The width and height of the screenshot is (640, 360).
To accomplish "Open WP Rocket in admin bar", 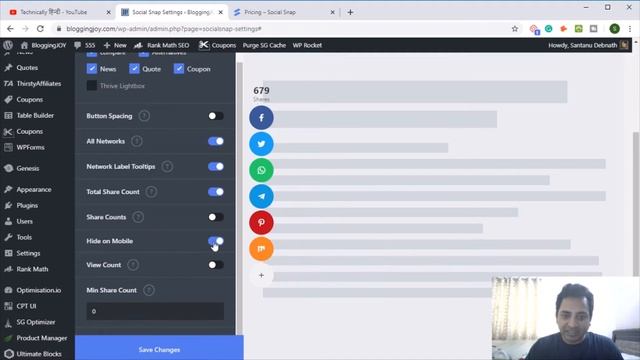I will point(307,45).
